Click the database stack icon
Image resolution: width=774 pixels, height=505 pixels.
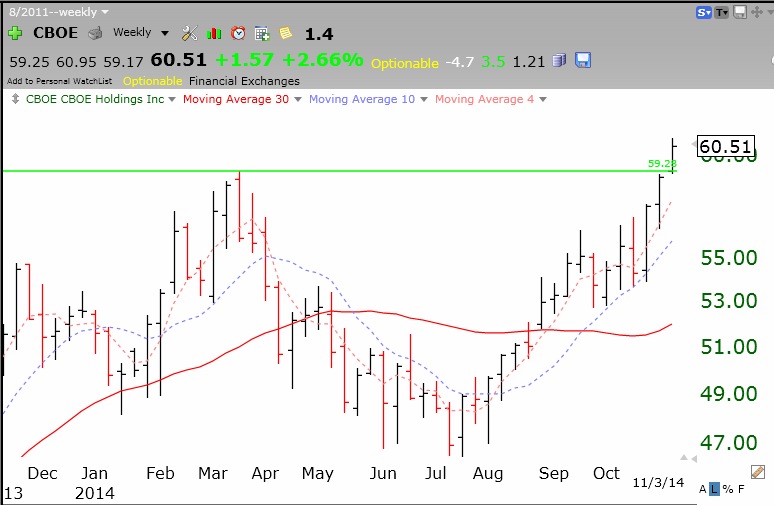[x=559, y=60]
